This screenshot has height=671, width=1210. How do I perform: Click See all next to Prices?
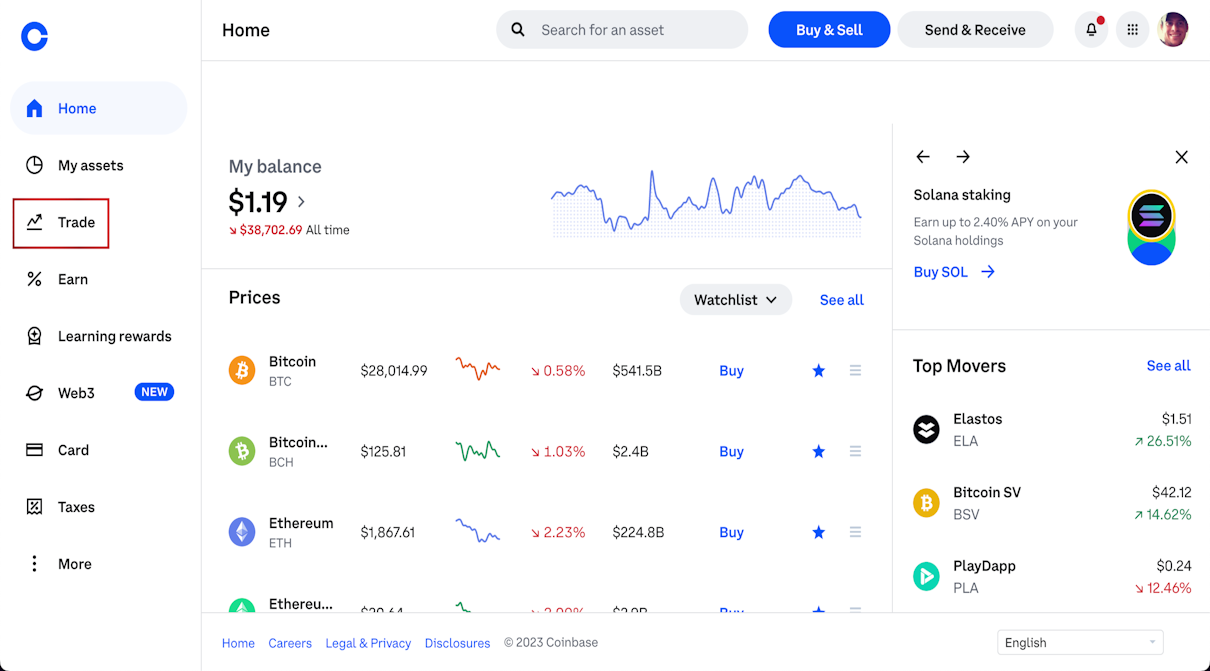tap(842, 300)
